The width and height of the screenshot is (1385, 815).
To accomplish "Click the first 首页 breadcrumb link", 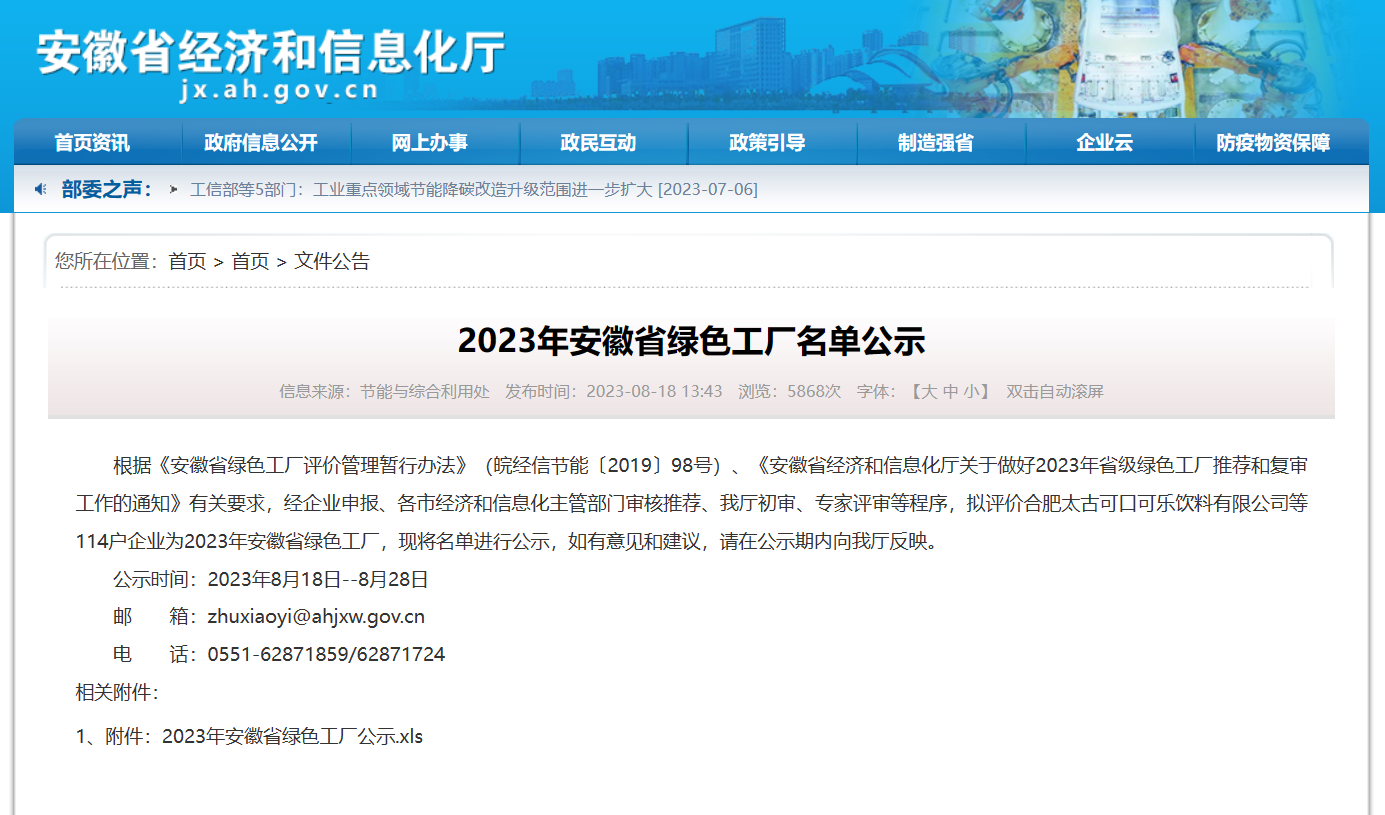I will [187, 262].
